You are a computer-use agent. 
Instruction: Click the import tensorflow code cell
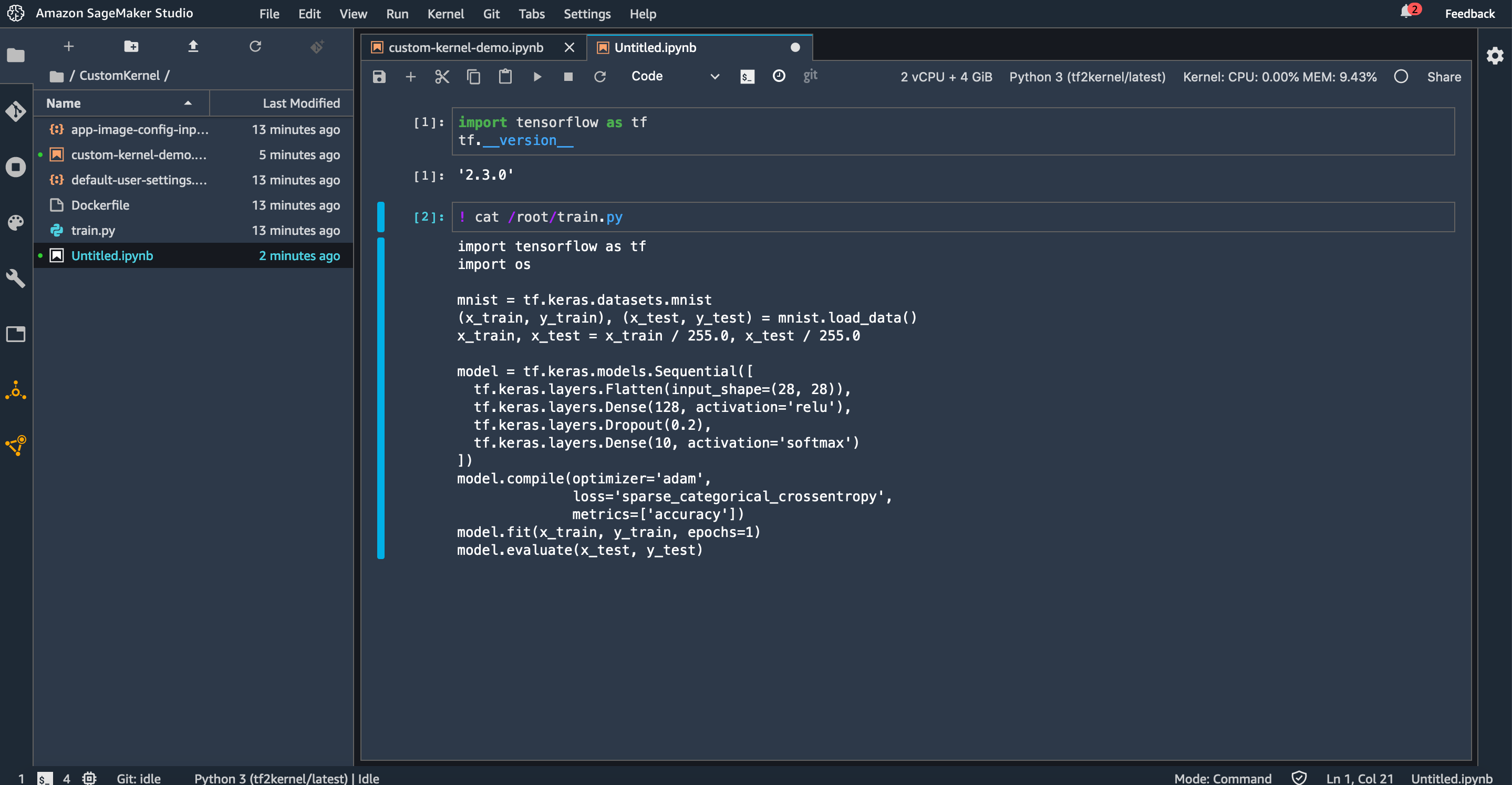point(953,131)
